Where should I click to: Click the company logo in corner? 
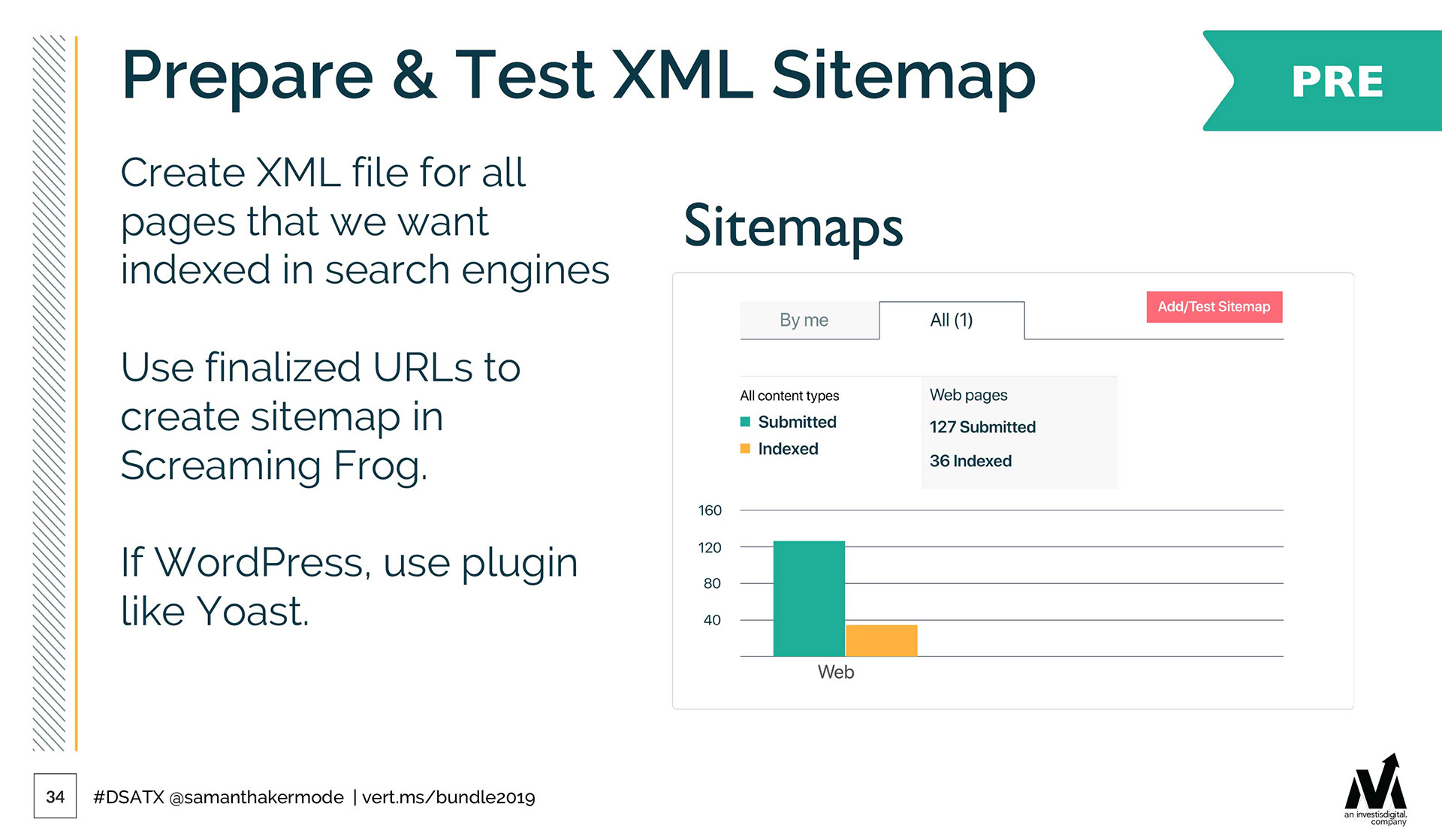(x=1375, y=790)
